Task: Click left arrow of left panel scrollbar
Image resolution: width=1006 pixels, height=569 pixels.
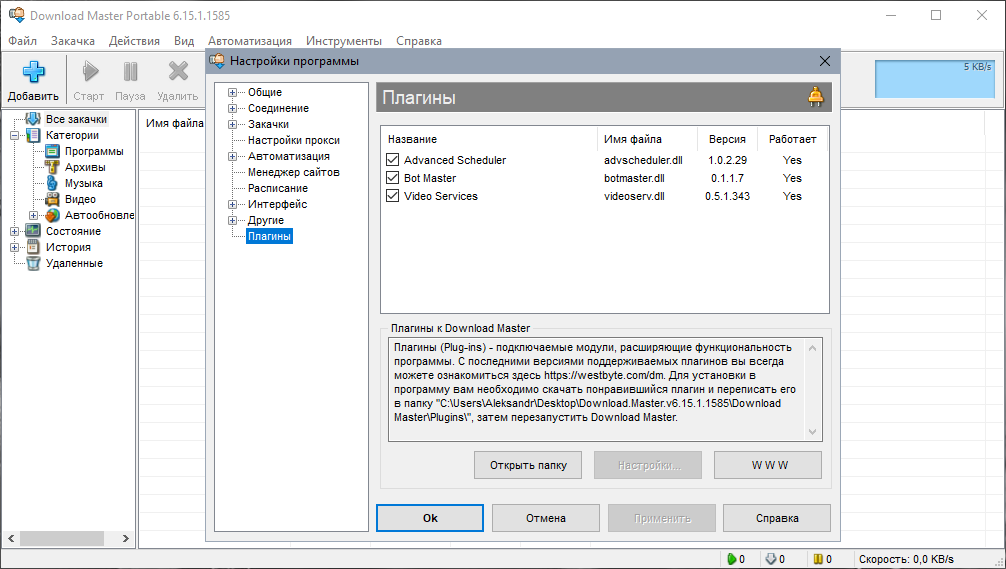Action: [11, 538]
